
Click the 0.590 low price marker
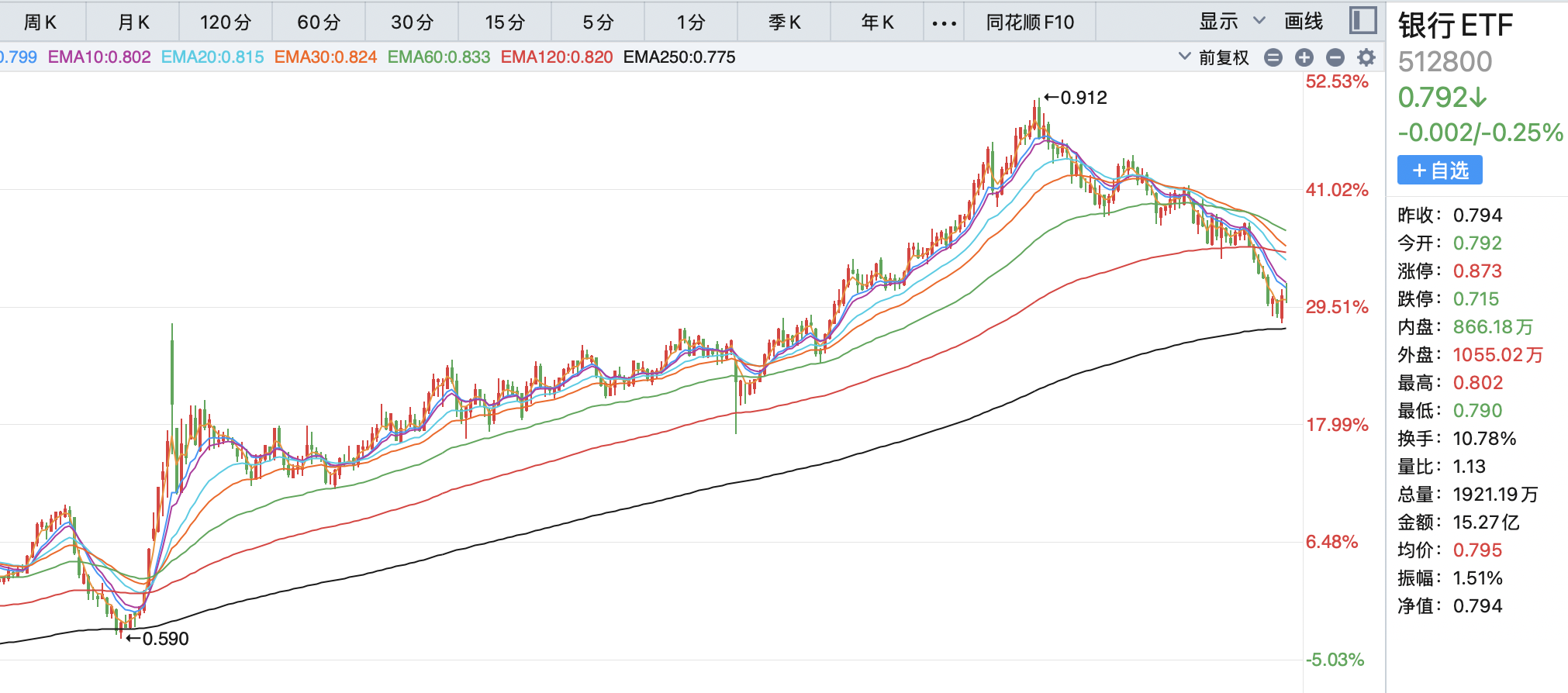tap(164, 639)
